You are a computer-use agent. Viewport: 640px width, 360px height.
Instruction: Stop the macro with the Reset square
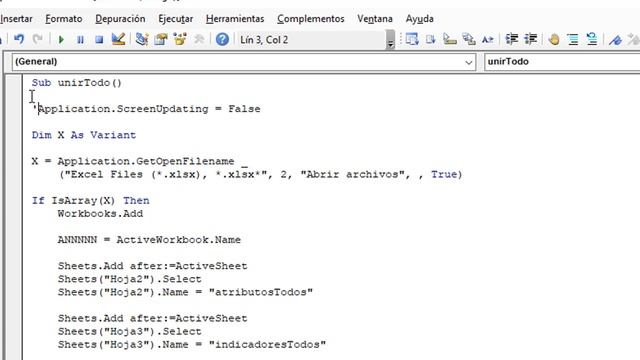click(x=99, y=40)
